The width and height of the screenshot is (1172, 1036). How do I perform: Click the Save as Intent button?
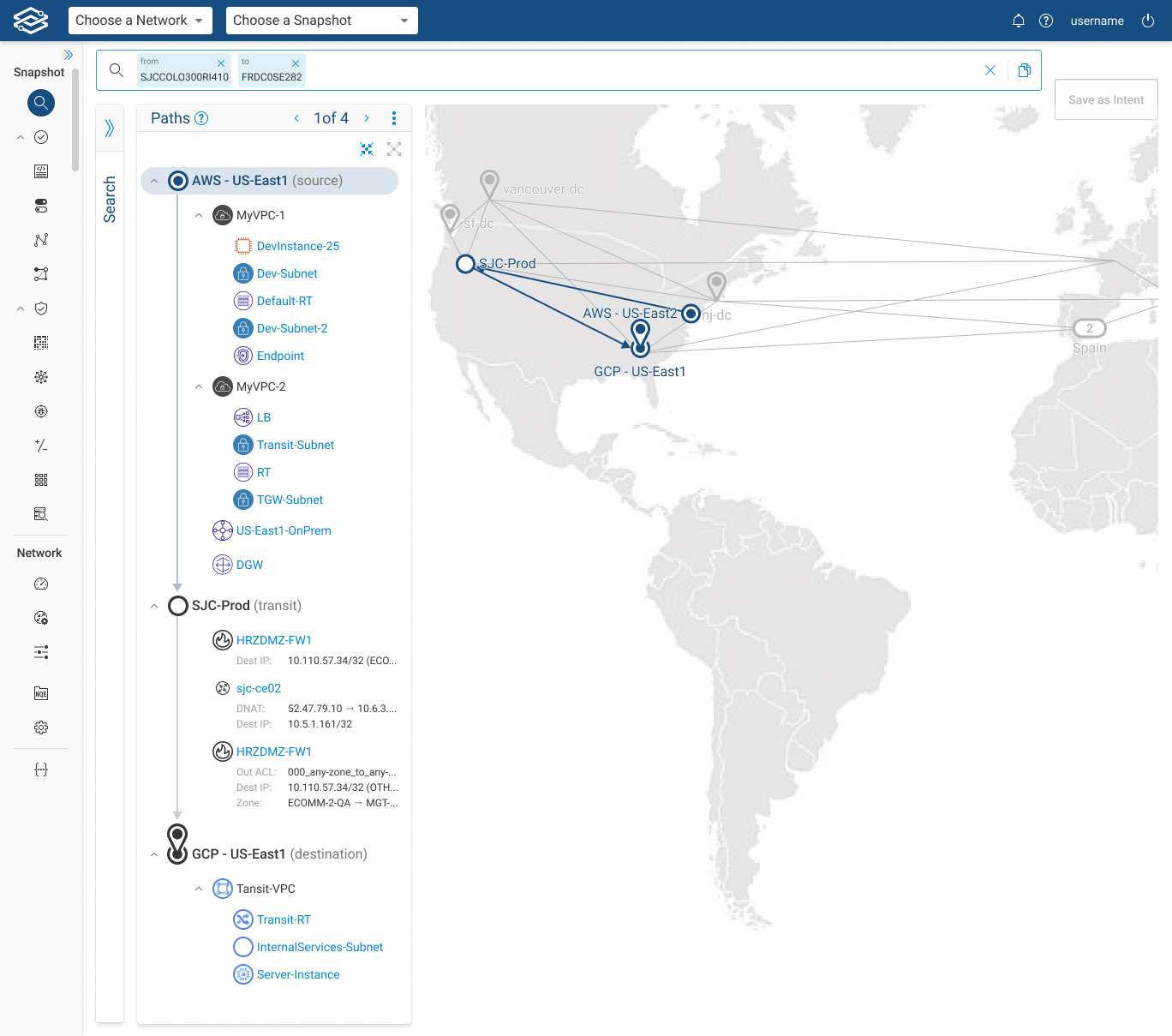coord(1105,100)
